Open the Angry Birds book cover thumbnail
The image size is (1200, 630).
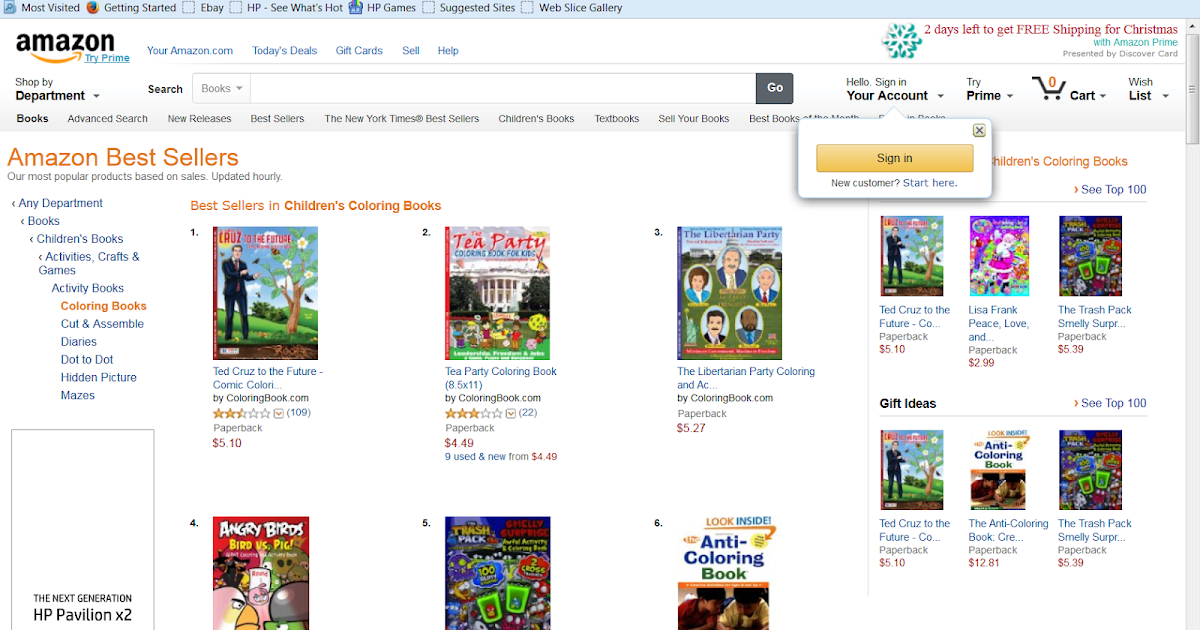261,573
